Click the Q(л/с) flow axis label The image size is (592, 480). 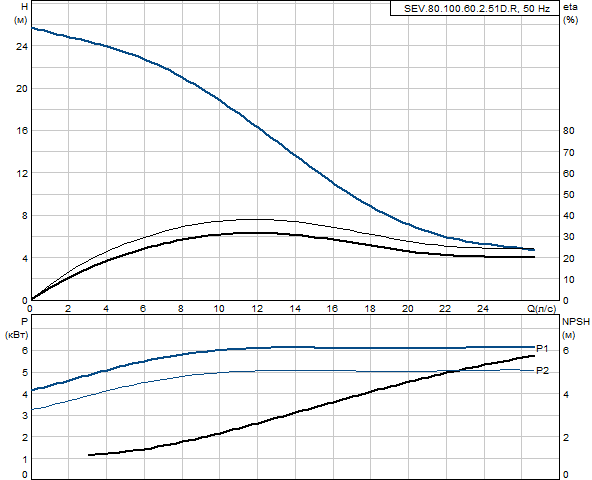pyautogui.click(x=541, y=309)
